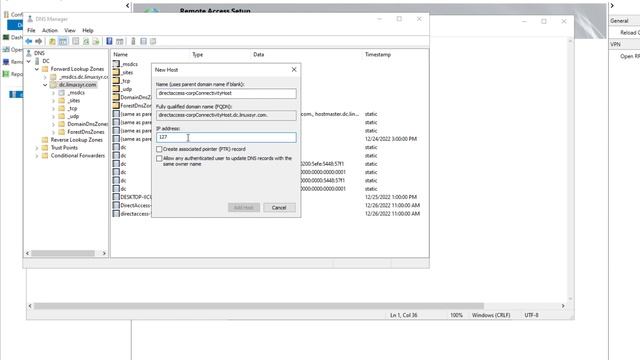
Task: Click Operations Status icon in left sidebar
Action: [x=6, y=49]
